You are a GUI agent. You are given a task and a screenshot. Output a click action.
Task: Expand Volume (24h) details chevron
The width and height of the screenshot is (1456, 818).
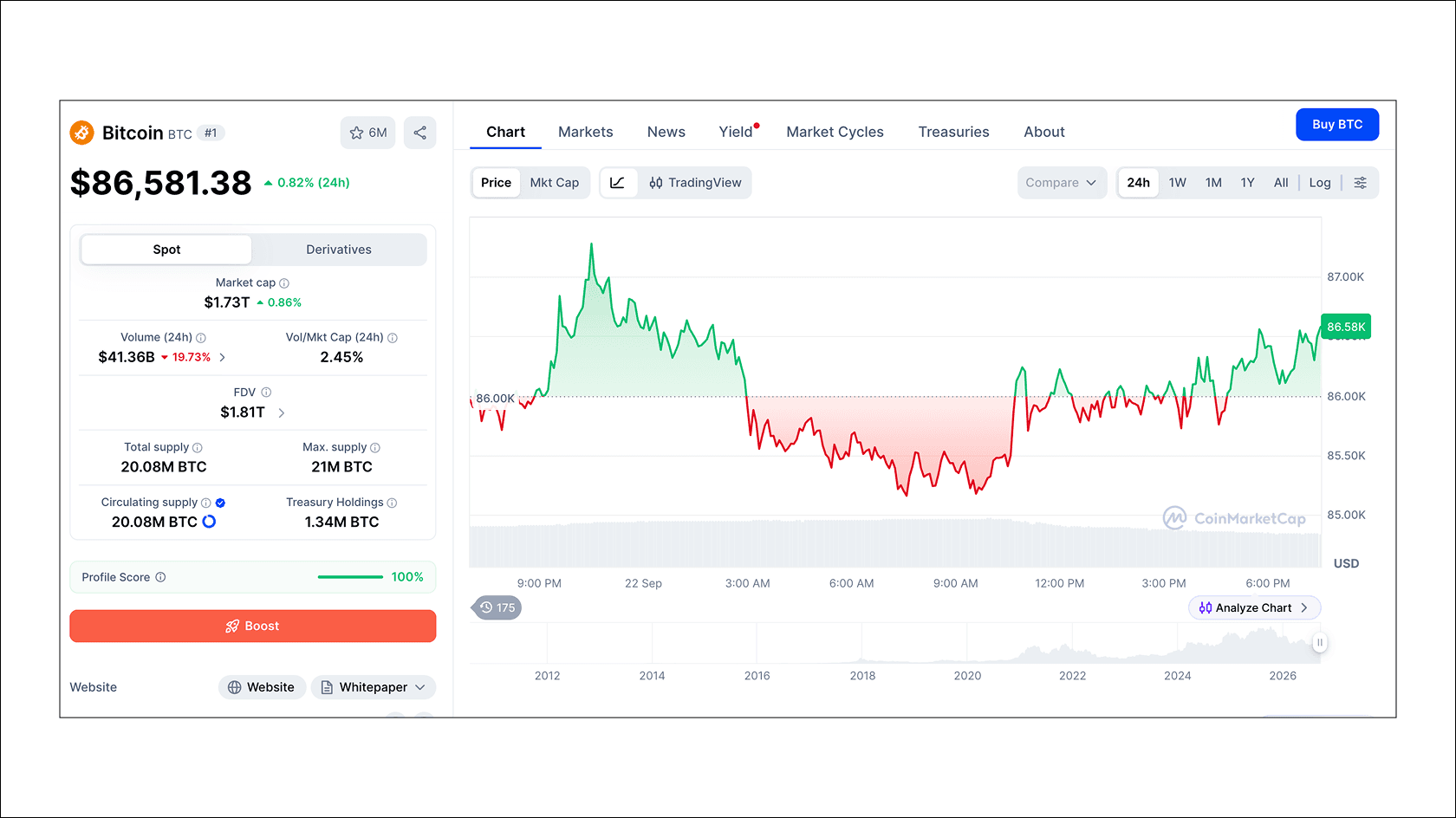coord(223,357)
